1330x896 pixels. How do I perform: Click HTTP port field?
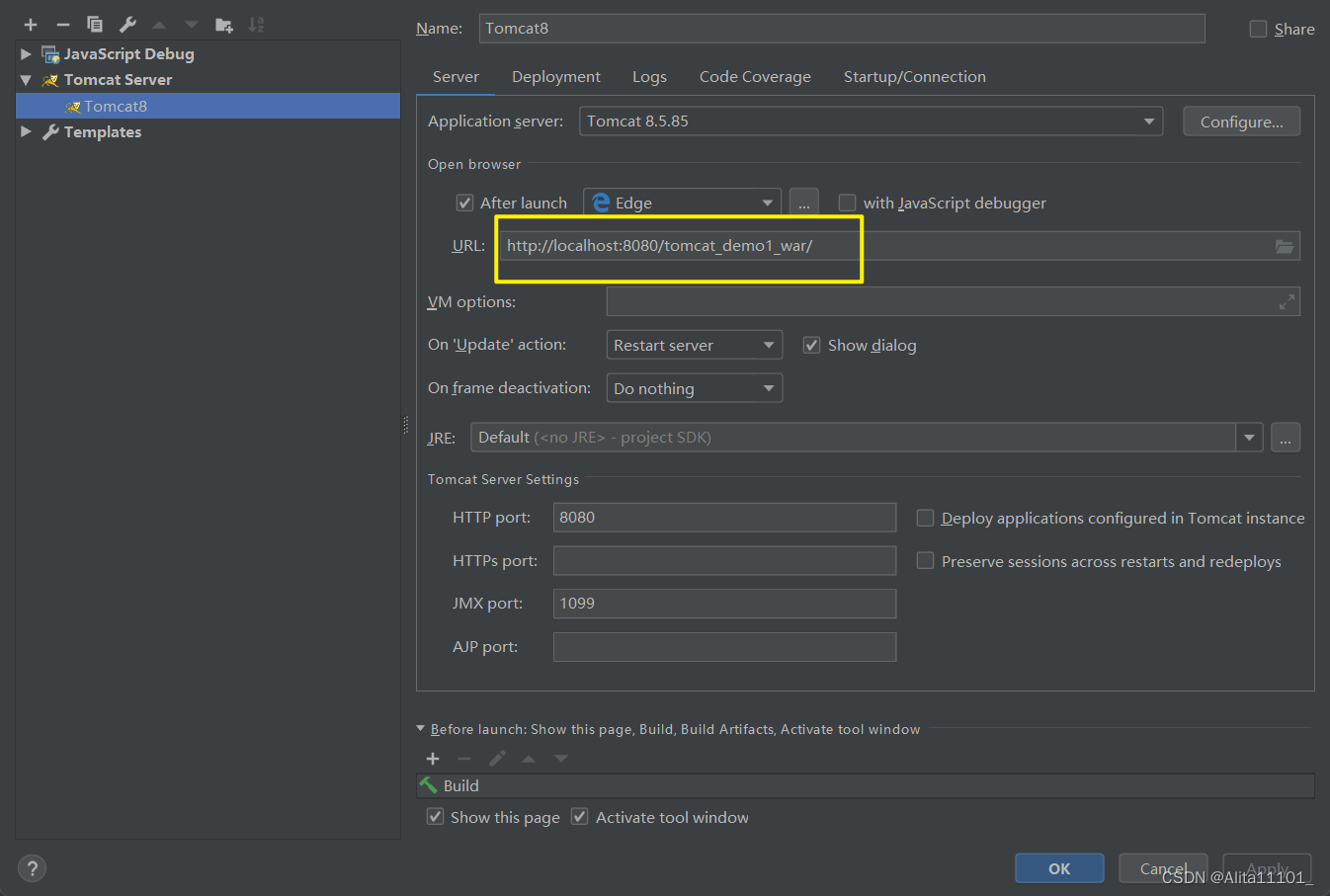(x=724, y=518)
